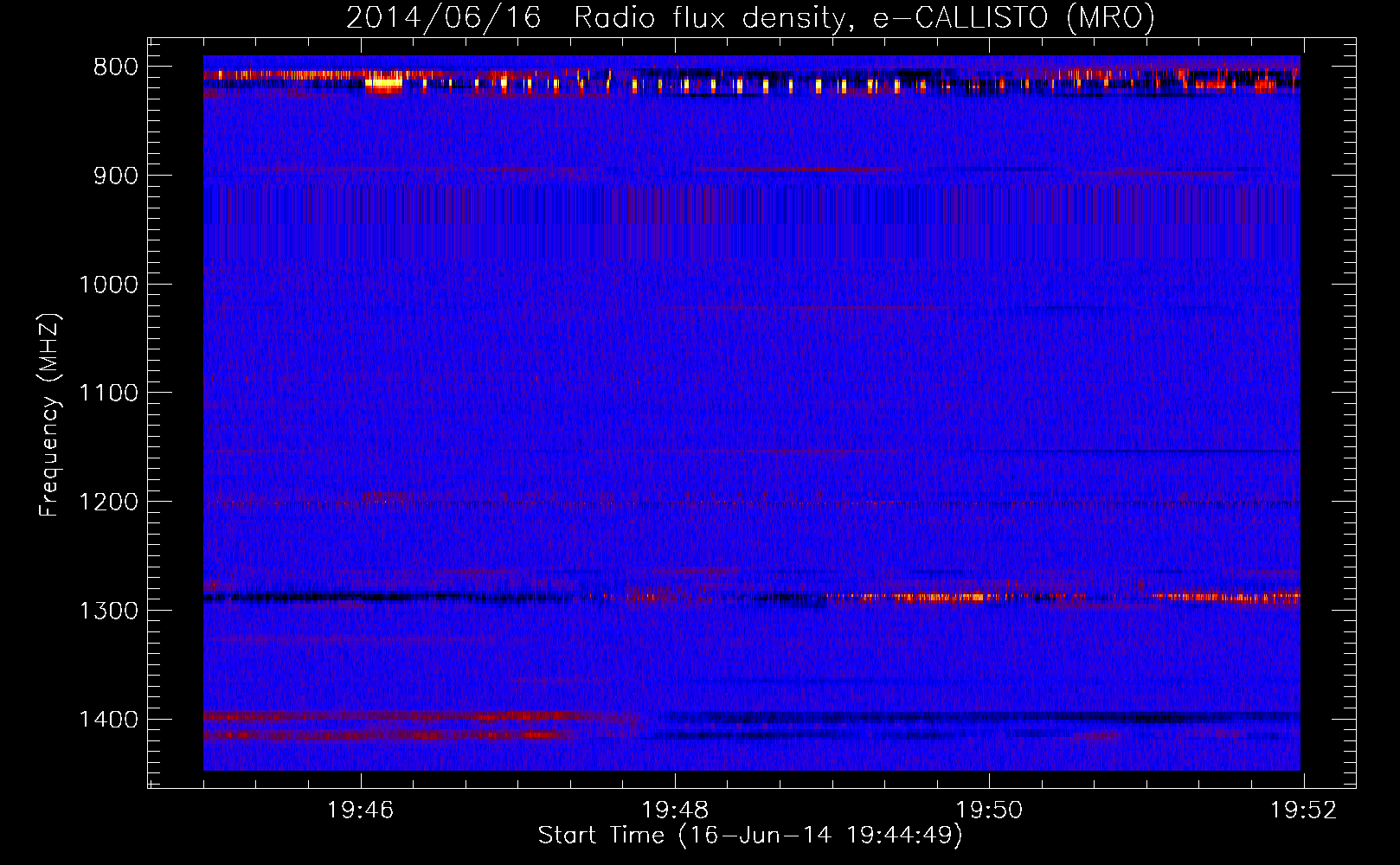Select the 1100 frequency axis label
This screenshot has height=865, width=1400.
[x=108, y=394]
